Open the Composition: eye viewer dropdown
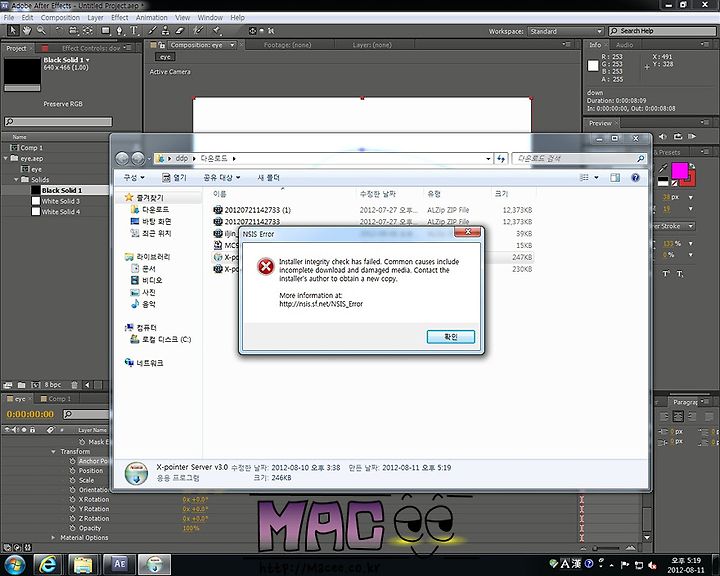720x576 pixels. click(232, 45)
